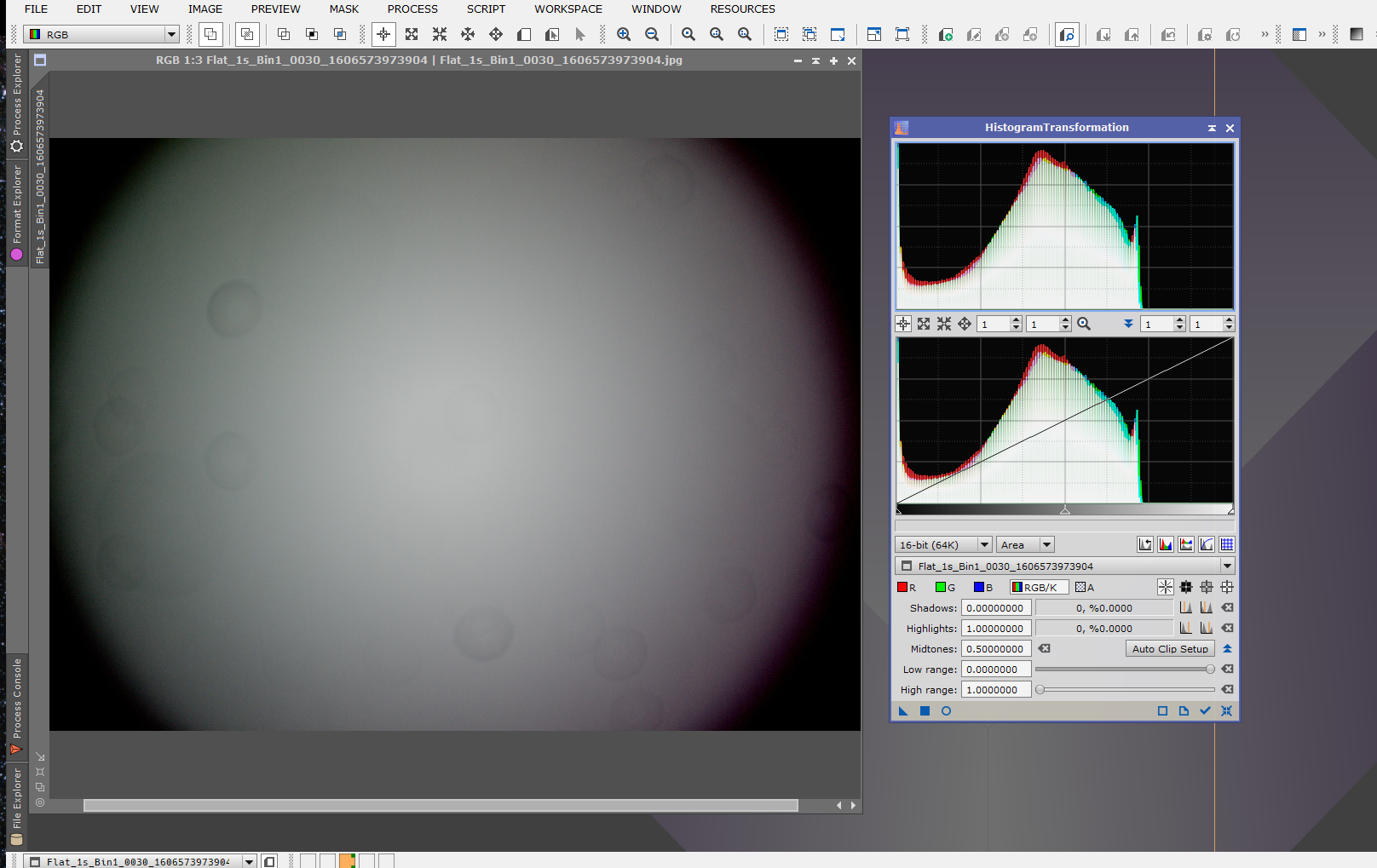The width and height of the screenshot is (1377, 868).
Task: Toggle the histogram grid display button
Action: [x=1227, y=544]
